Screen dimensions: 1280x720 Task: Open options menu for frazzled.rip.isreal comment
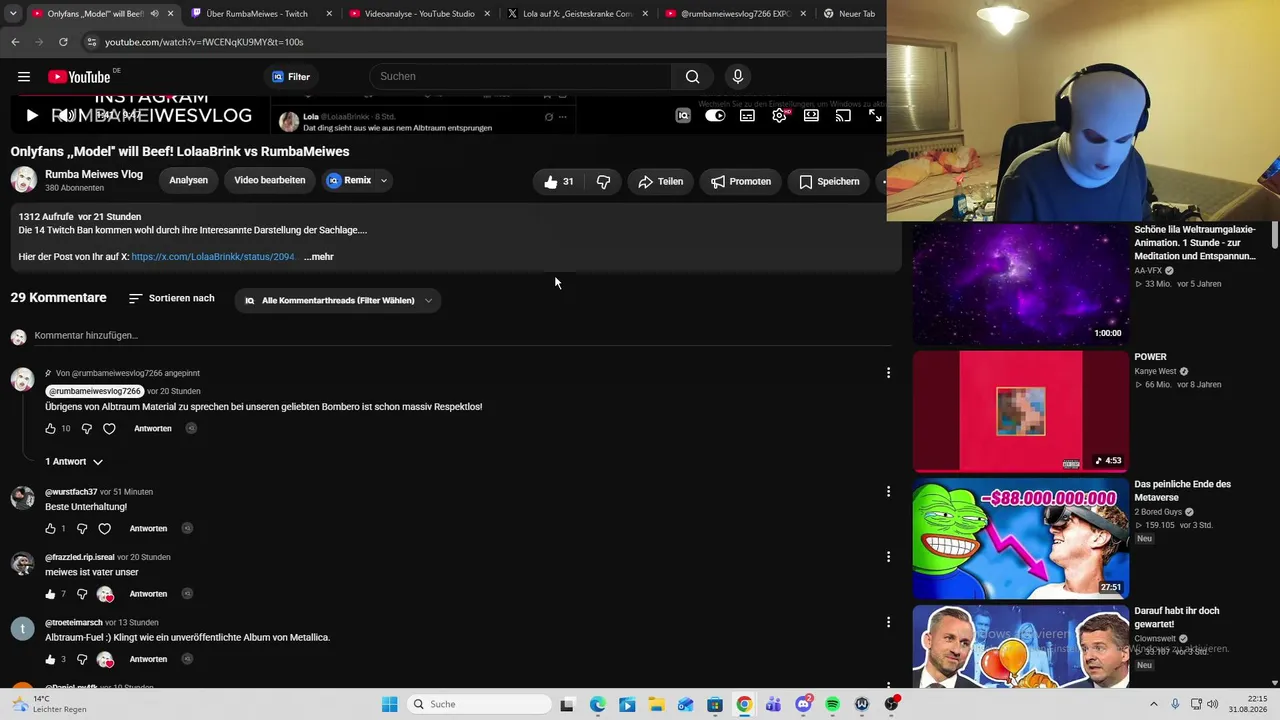[888, 557]
